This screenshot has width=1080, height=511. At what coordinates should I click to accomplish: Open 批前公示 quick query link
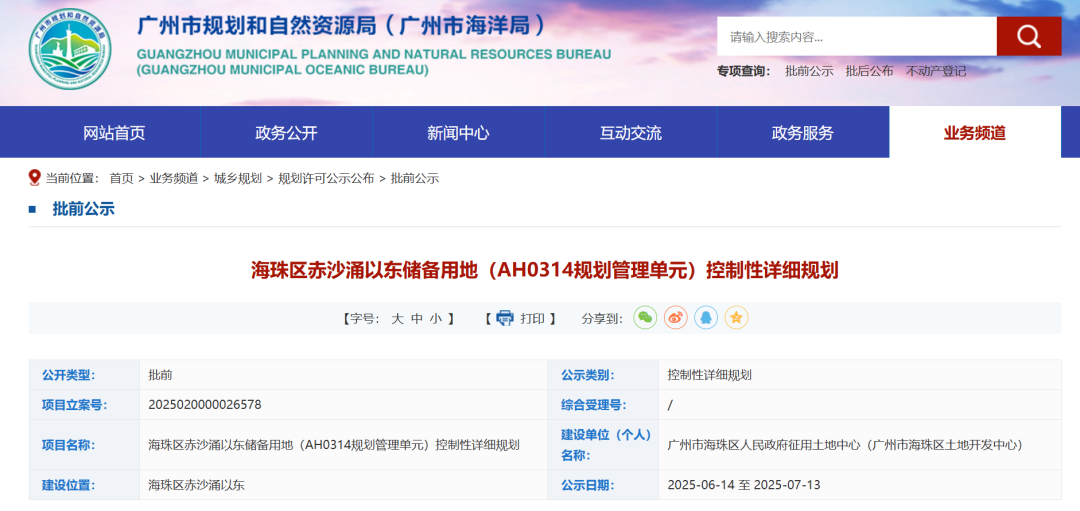[809, 71]
